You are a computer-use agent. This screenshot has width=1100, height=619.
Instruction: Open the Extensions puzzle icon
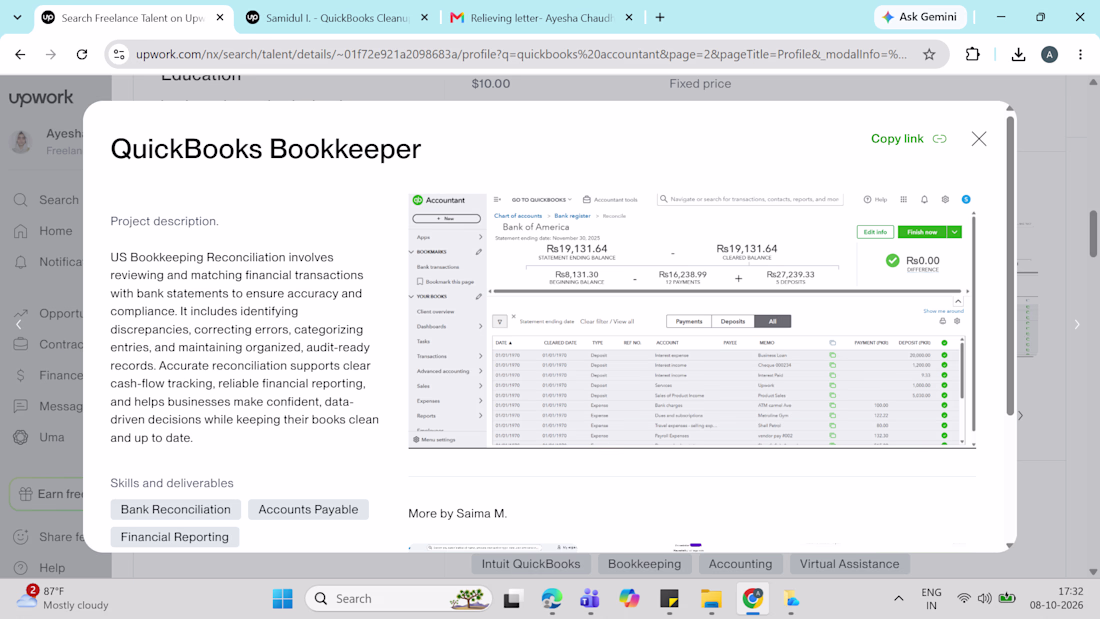(x=972, y=54)
